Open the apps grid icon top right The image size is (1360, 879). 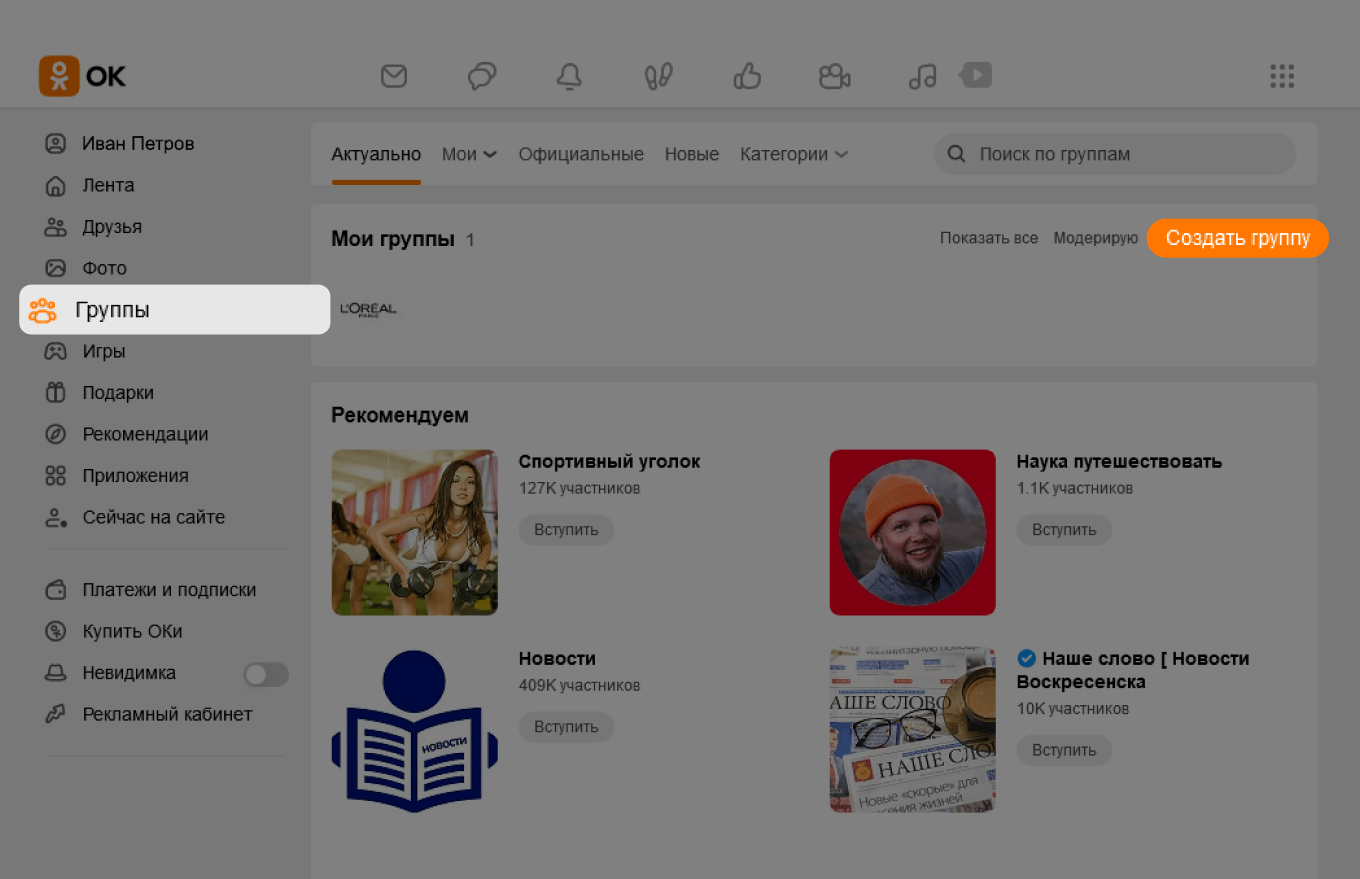coord(1282,75)
